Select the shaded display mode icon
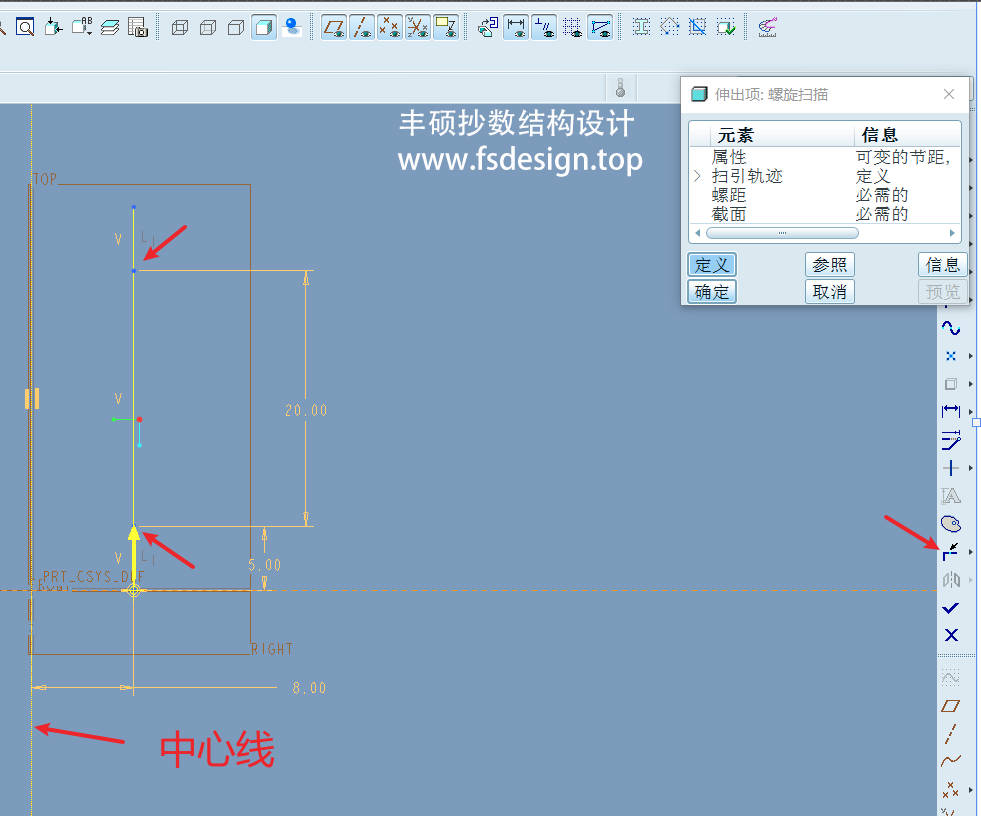Viewport: 981px width, 816px height. (264, 27)
